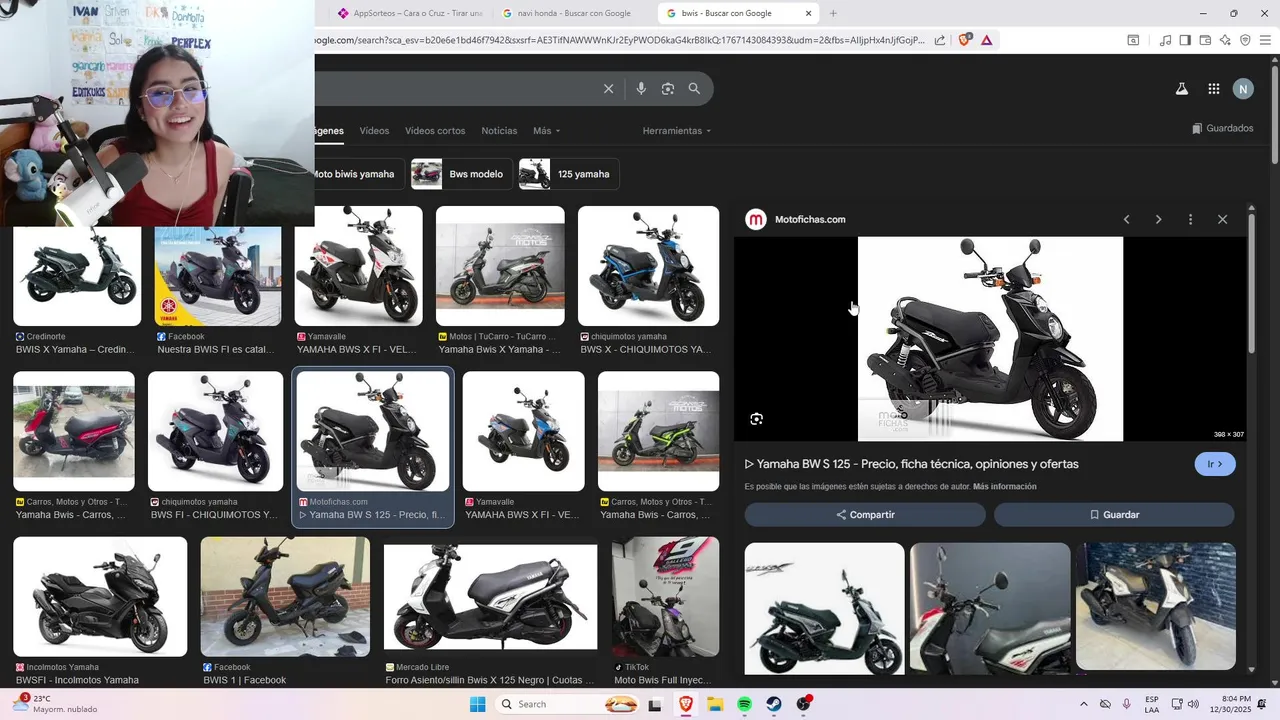
Task: Open the Yamavalle YAMAHA BWS X FI thumbnail
Action: point(358,266)
